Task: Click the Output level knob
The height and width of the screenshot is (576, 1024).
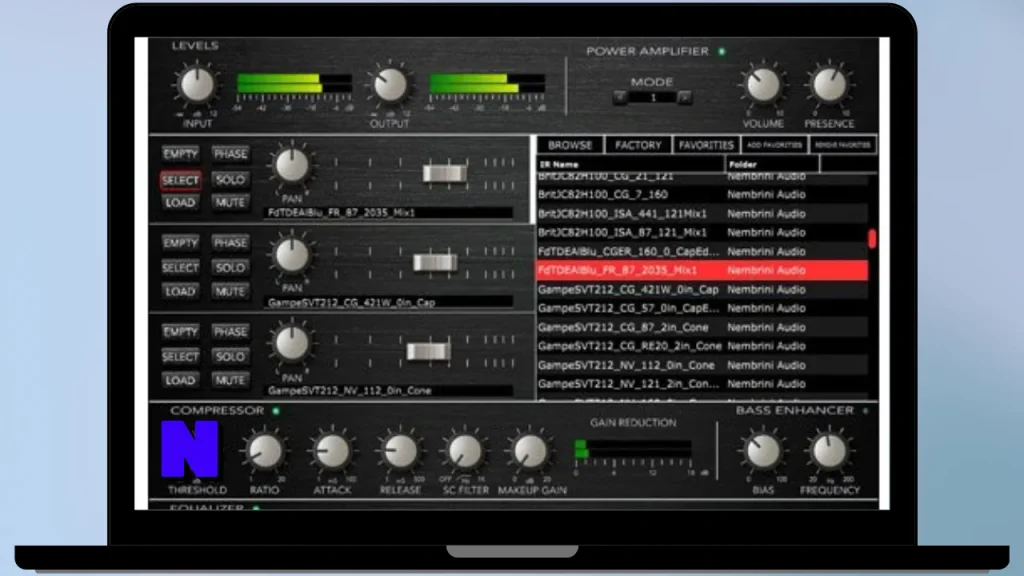Action: click(x=389, y=85)
